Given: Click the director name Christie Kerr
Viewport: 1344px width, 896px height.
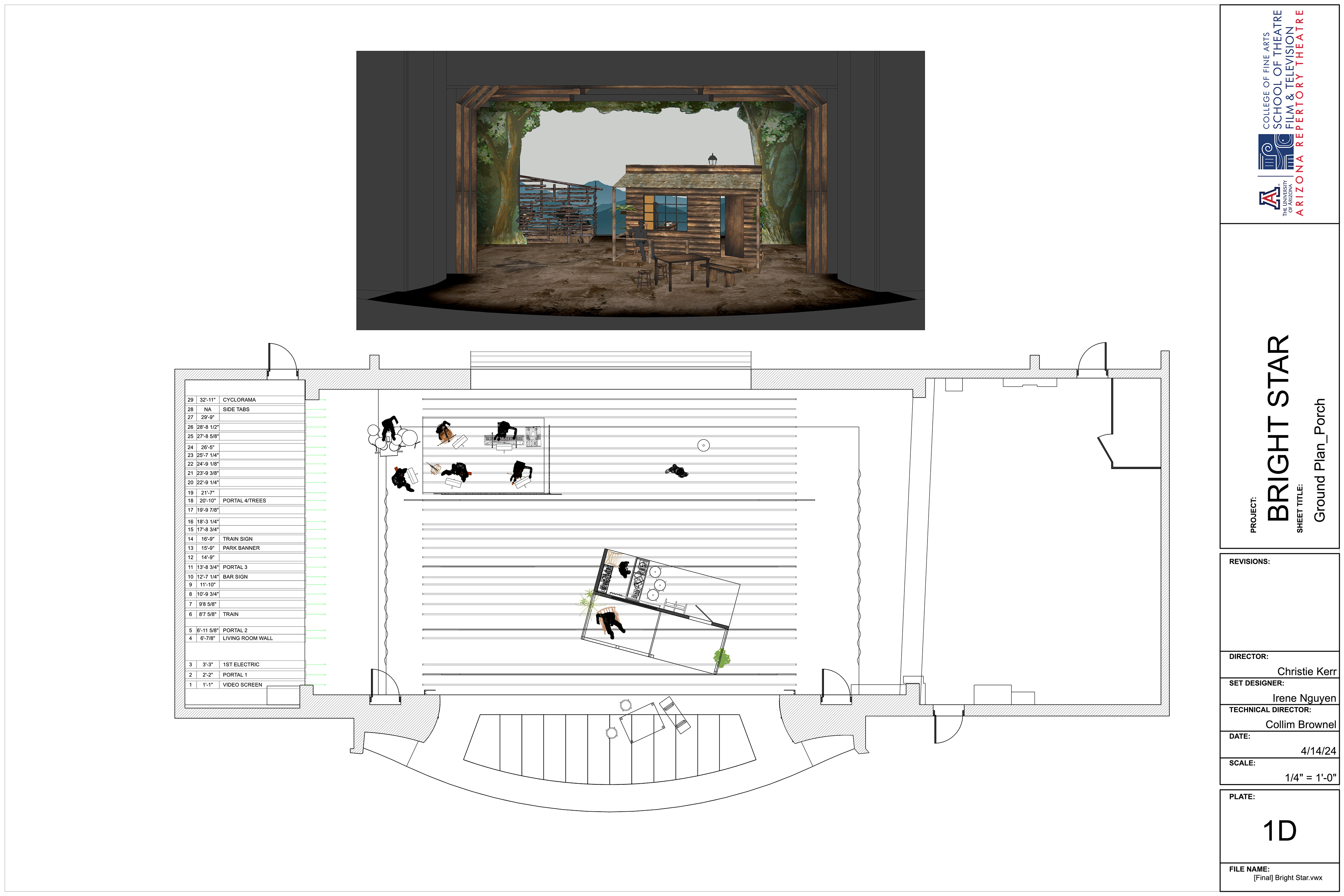Looking at the screenshot, I should coord(1306,671).
